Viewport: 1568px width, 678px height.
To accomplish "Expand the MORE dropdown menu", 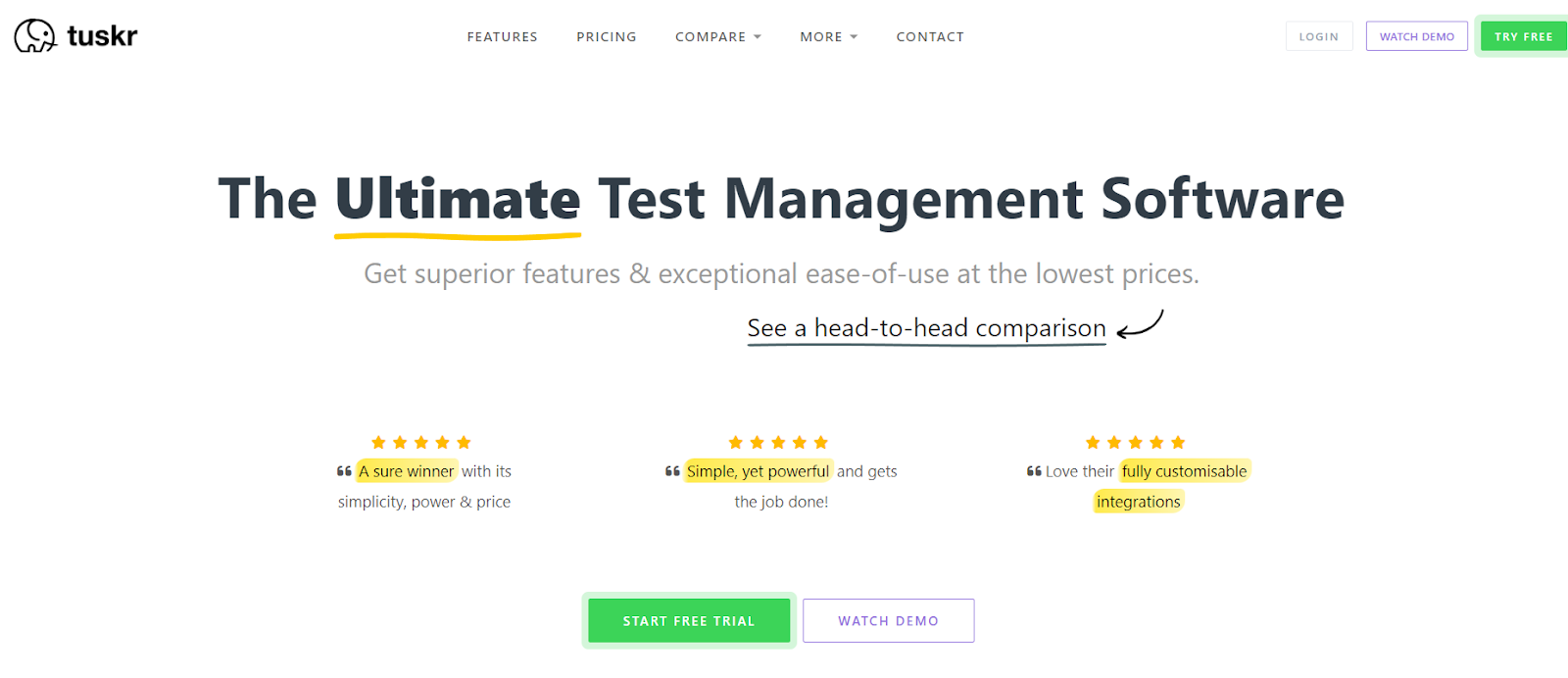I will (829, 37).
